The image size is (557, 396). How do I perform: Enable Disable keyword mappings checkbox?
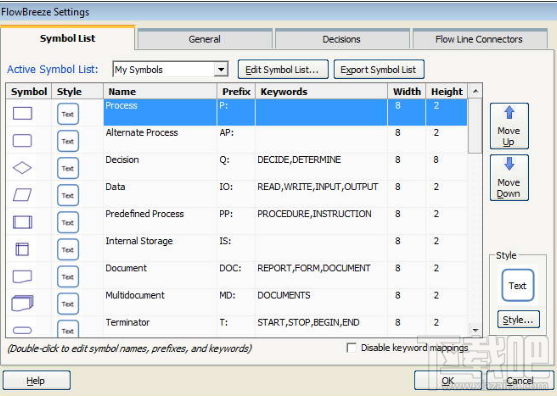(351, 348)
